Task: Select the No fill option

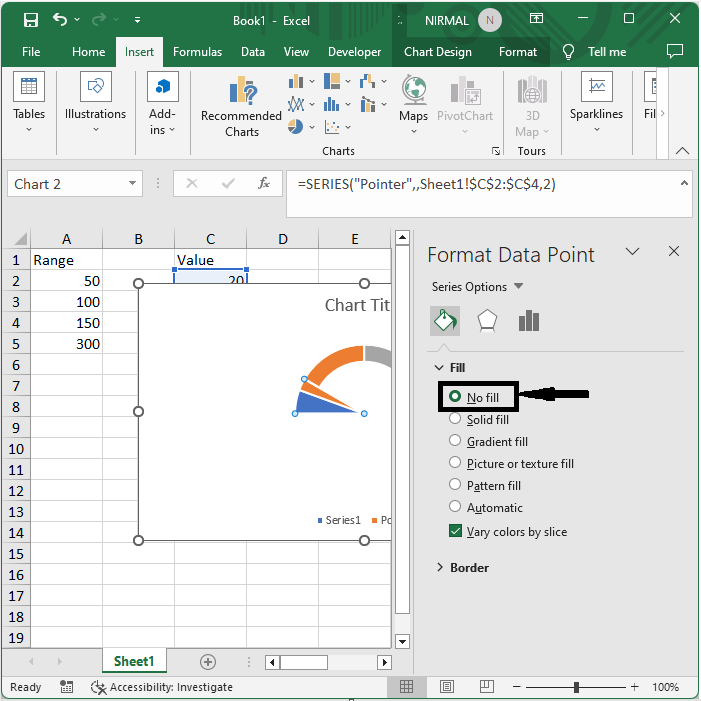Action: click(x=475, y=397)
